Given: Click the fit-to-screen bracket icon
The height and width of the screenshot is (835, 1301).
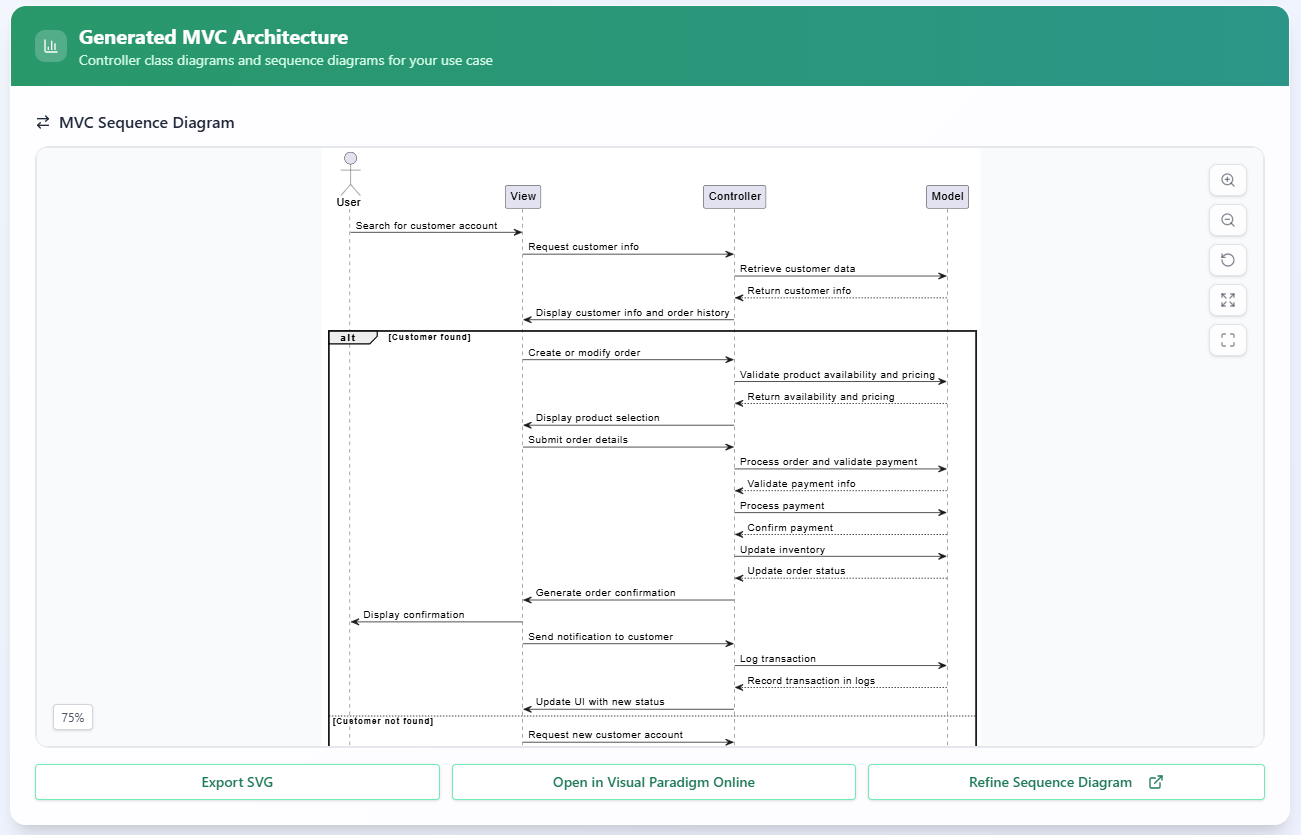Looking at the screenshot, I should 1227,340.
